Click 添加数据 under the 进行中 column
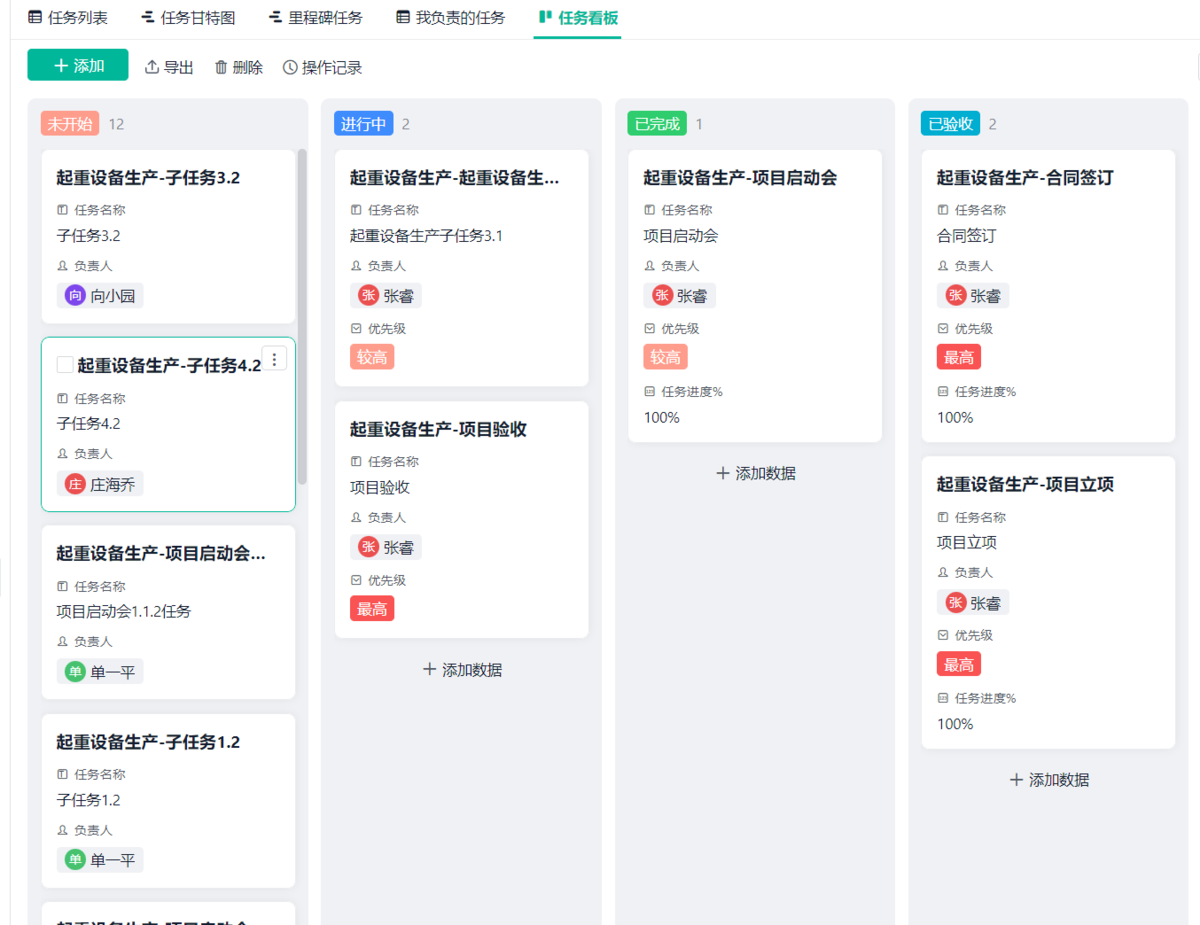Screen dimensions: 1200x925 tap(463, 670)
